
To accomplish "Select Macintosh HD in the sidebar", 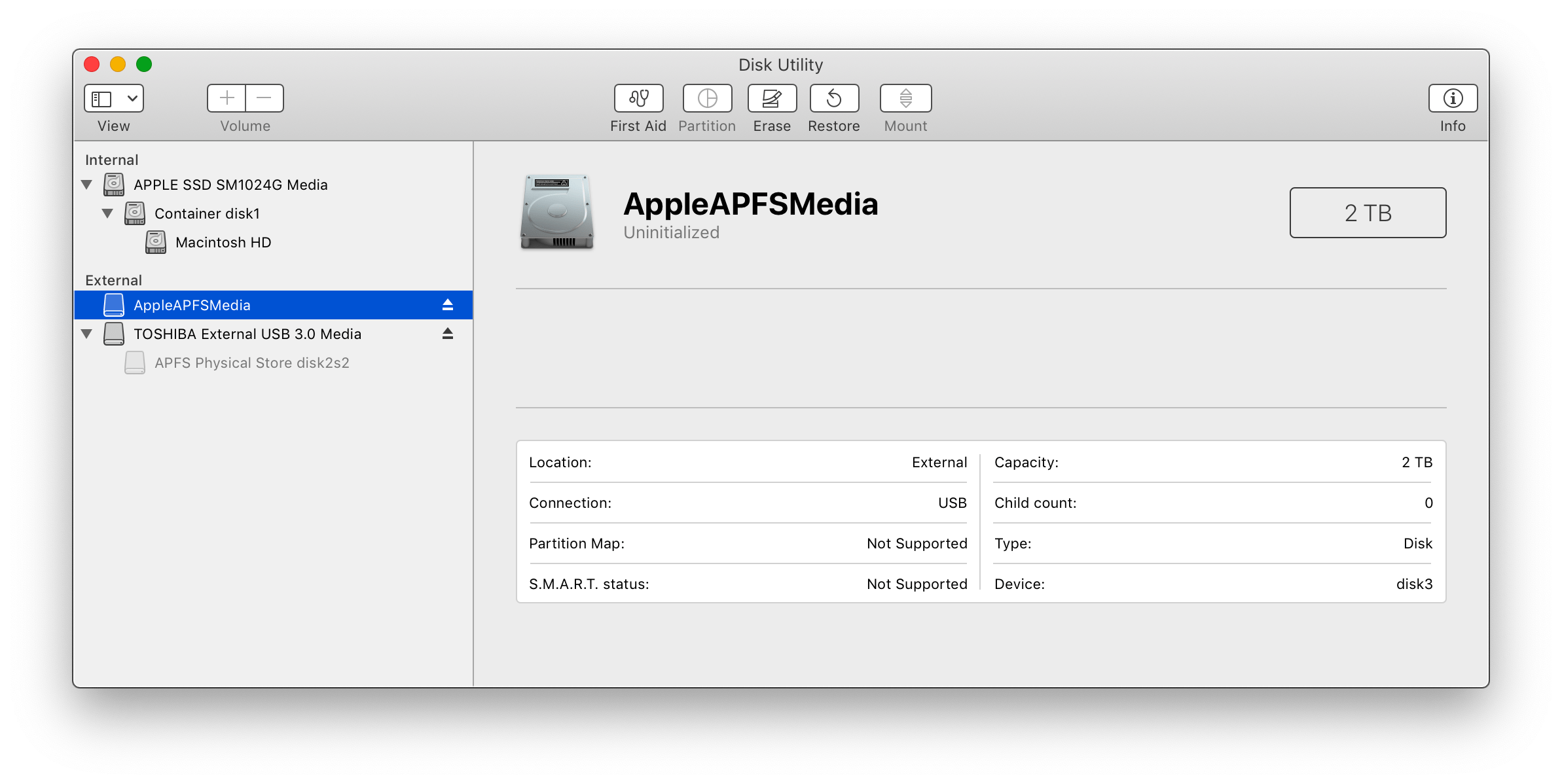I will [223, 242].
